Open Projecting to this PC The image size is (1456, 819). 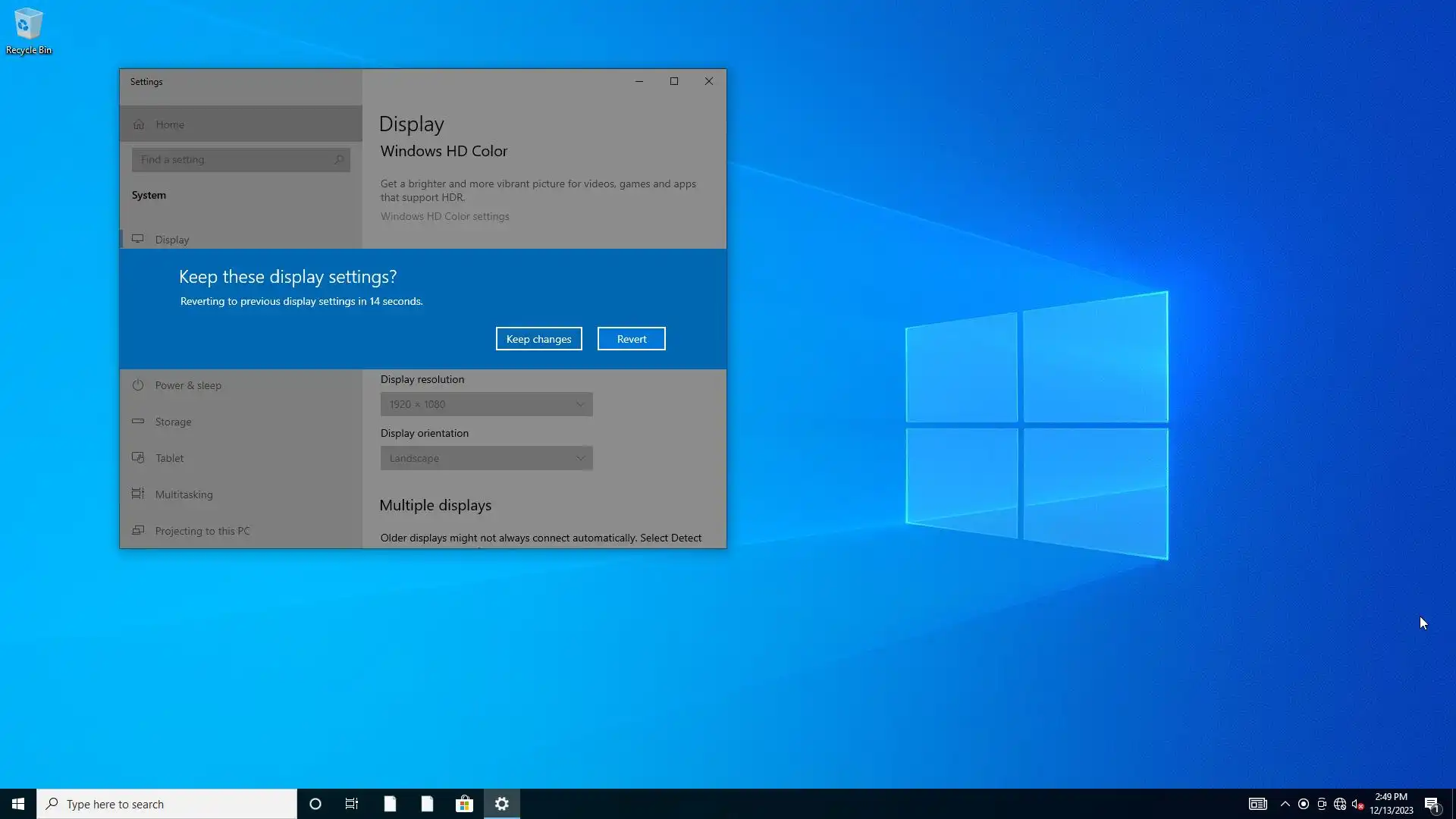point(202,531)
